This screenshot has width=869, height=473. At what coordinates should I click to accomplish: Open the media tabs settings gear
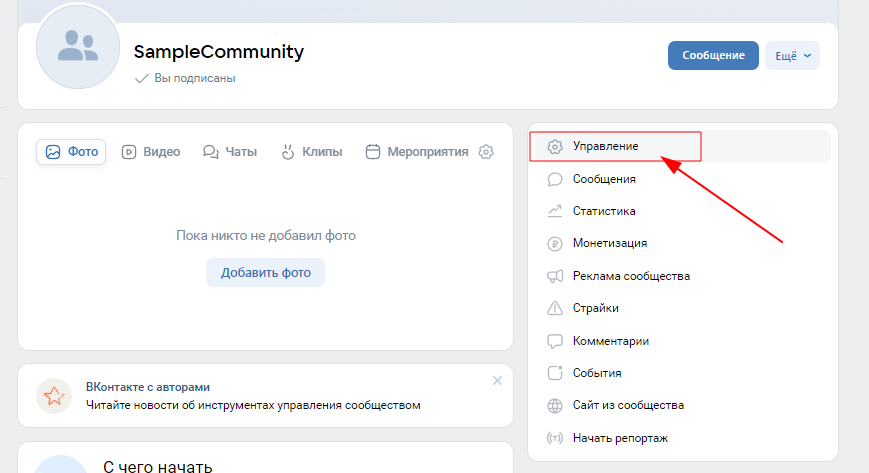[x=486, y=152]
